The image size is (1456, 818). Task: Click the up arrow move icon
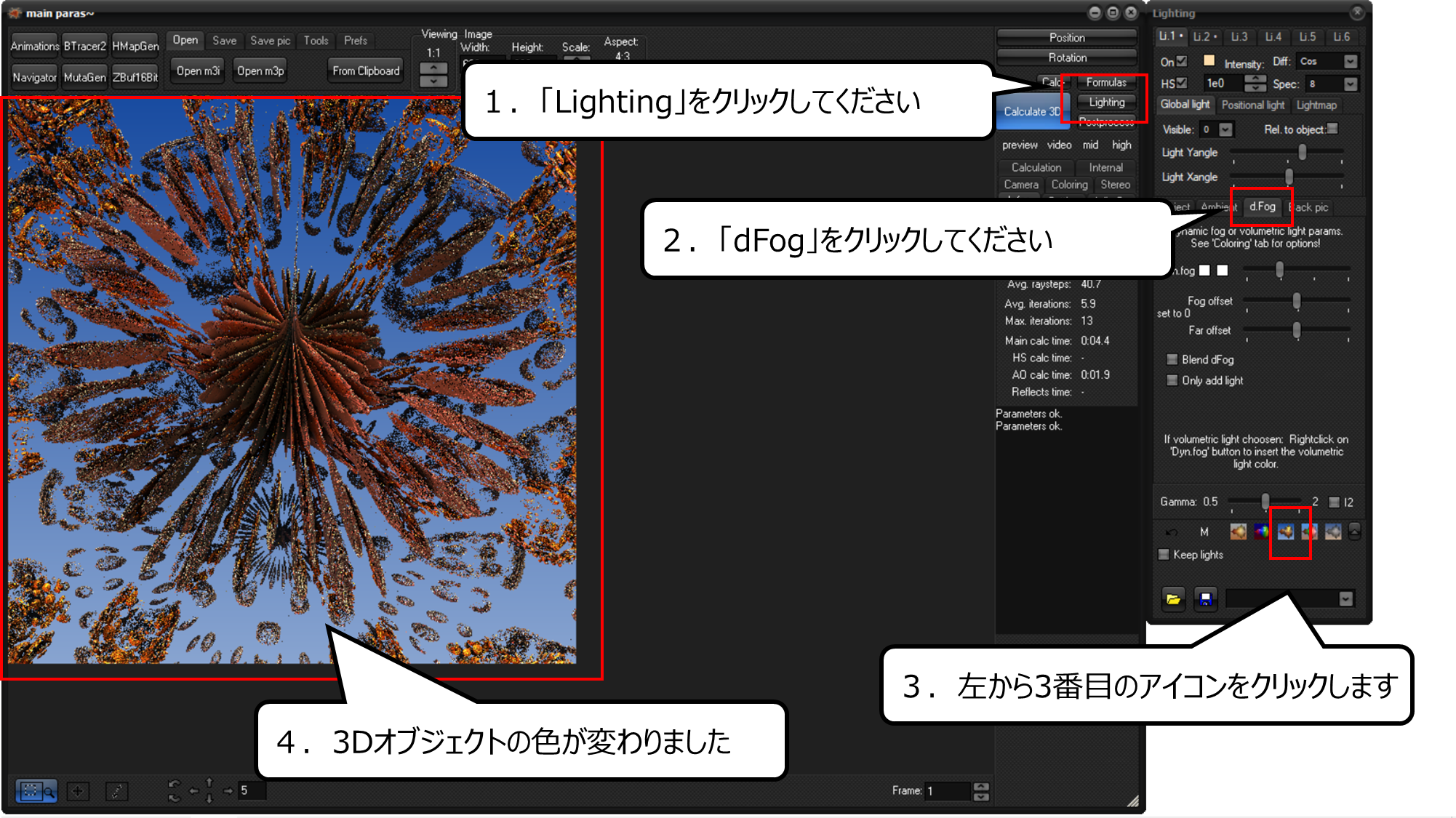point(209,782)
